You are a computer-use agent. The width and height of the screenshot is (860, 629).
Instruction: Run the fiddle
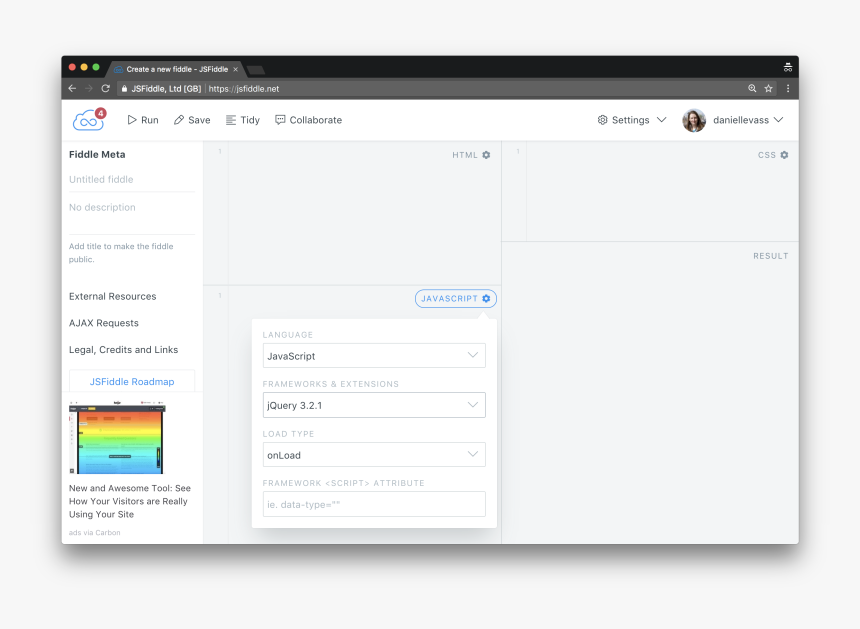(143, 120)
